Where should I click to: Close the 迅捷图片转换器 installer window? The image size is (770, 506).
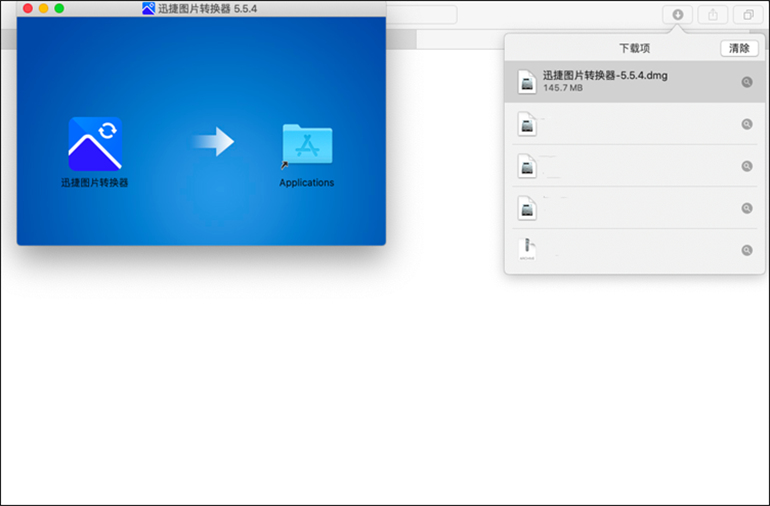[x=28, y=8]
